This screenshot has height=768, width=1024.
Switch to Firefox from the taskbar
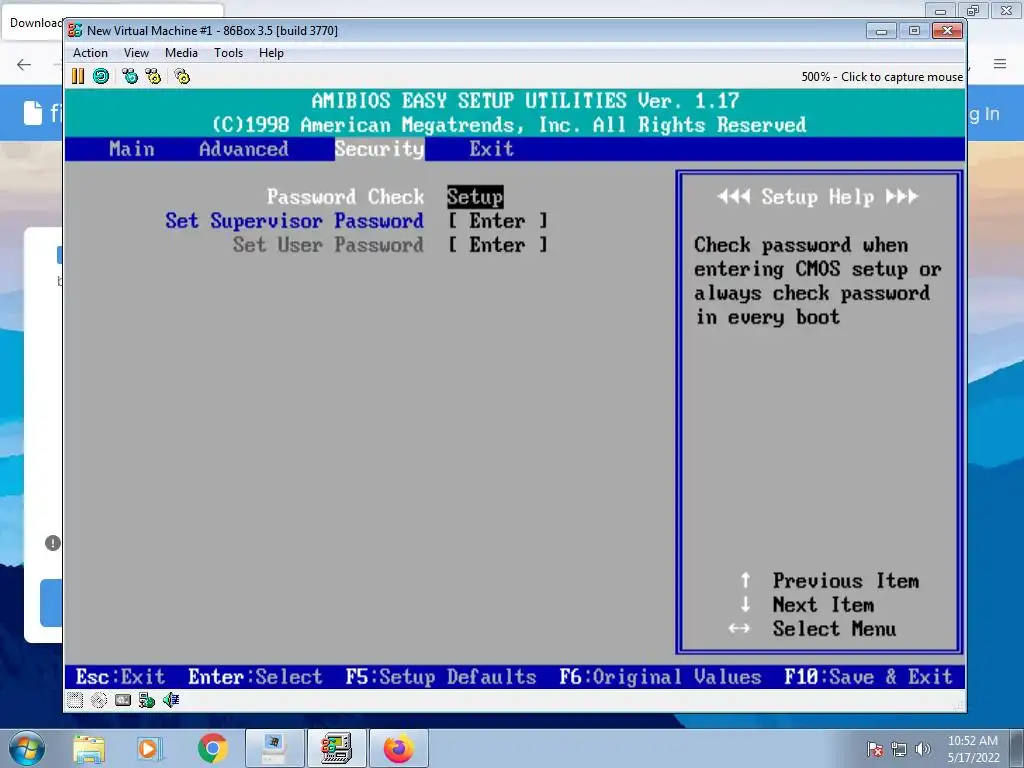398,748
